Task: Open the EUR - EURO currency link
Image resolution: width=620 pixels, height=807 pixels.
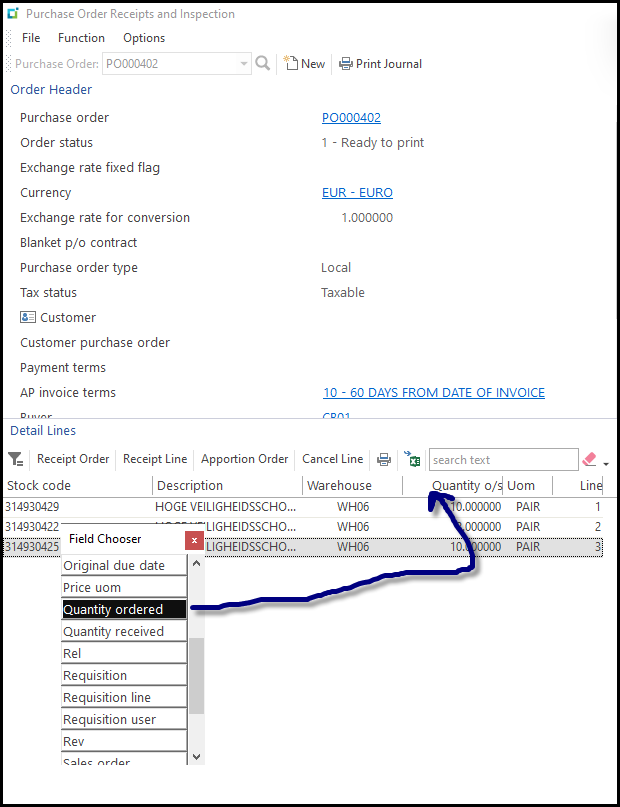Action: click(x=357, y=193)
